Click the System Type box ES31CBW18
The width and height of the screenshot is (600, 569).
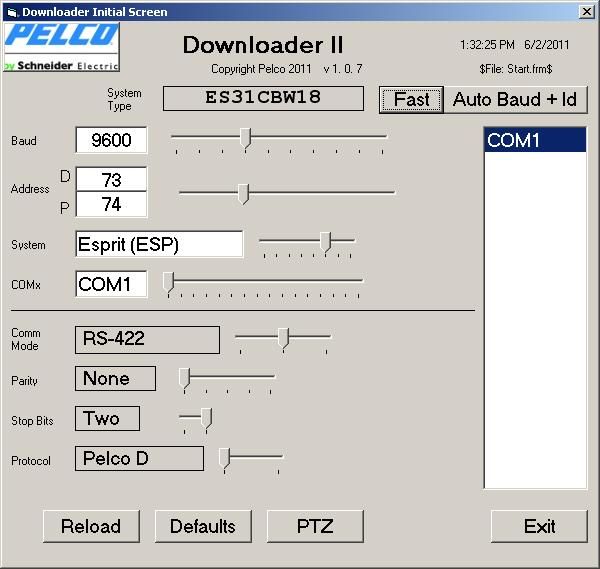[x=263, y=98]
